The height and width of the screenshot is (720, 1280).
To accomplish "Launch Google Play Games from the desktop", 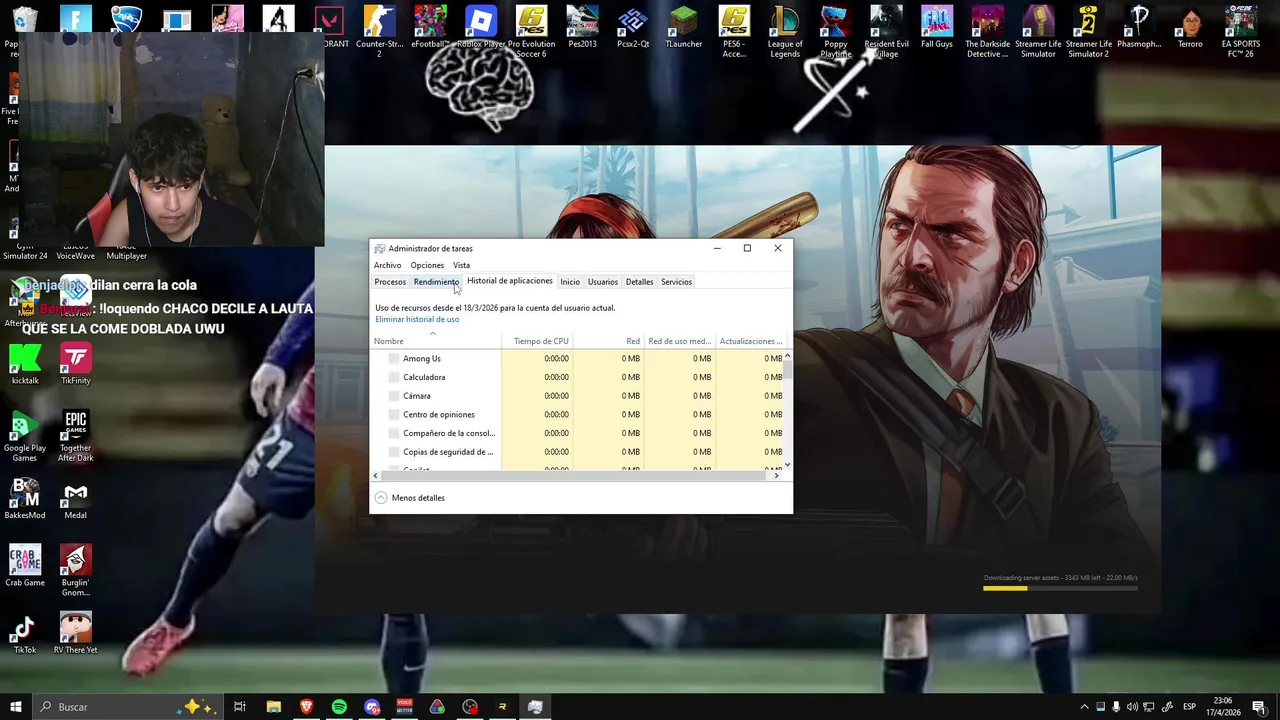I will tap(25, 436).
